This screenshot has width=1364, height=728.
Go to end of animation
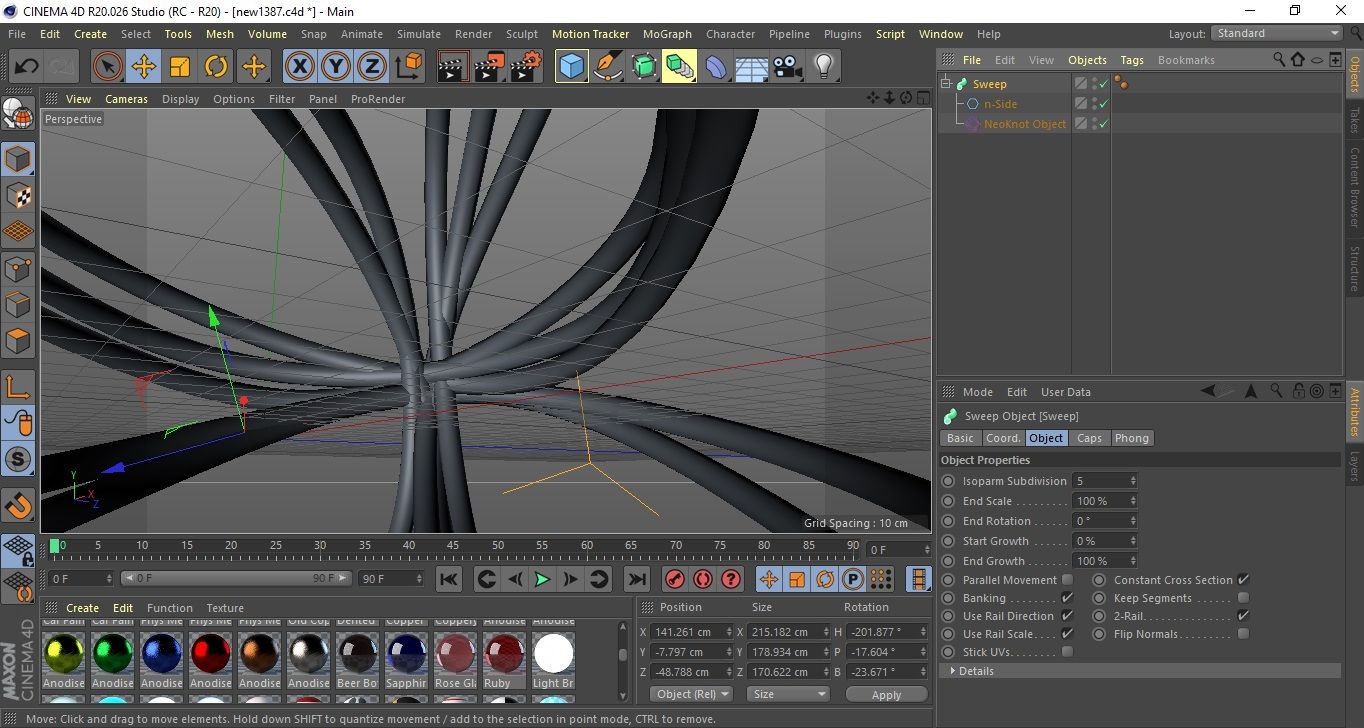coord(636,579)
